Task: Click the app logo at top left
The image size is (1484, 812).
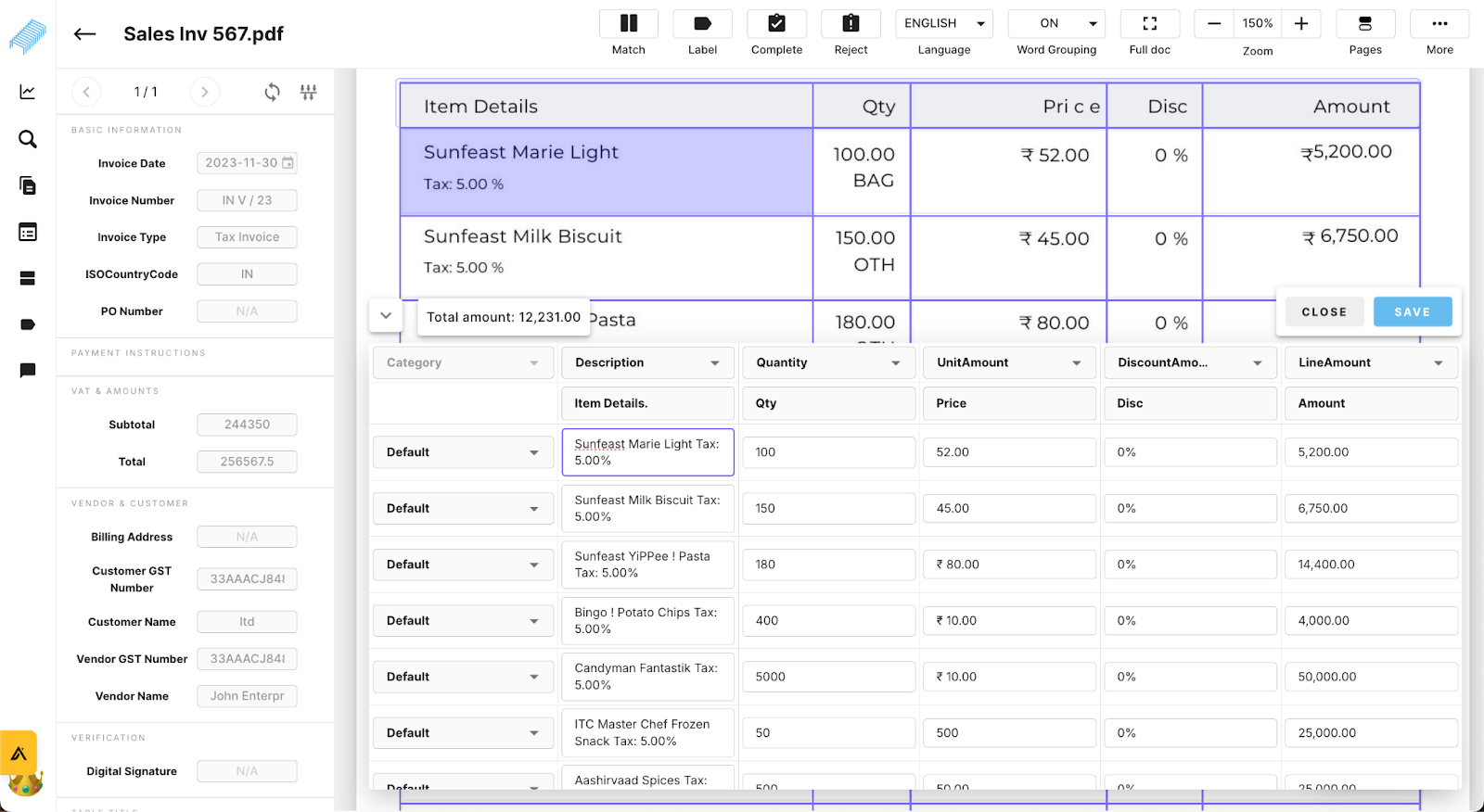Action: (x=28, y=35)
